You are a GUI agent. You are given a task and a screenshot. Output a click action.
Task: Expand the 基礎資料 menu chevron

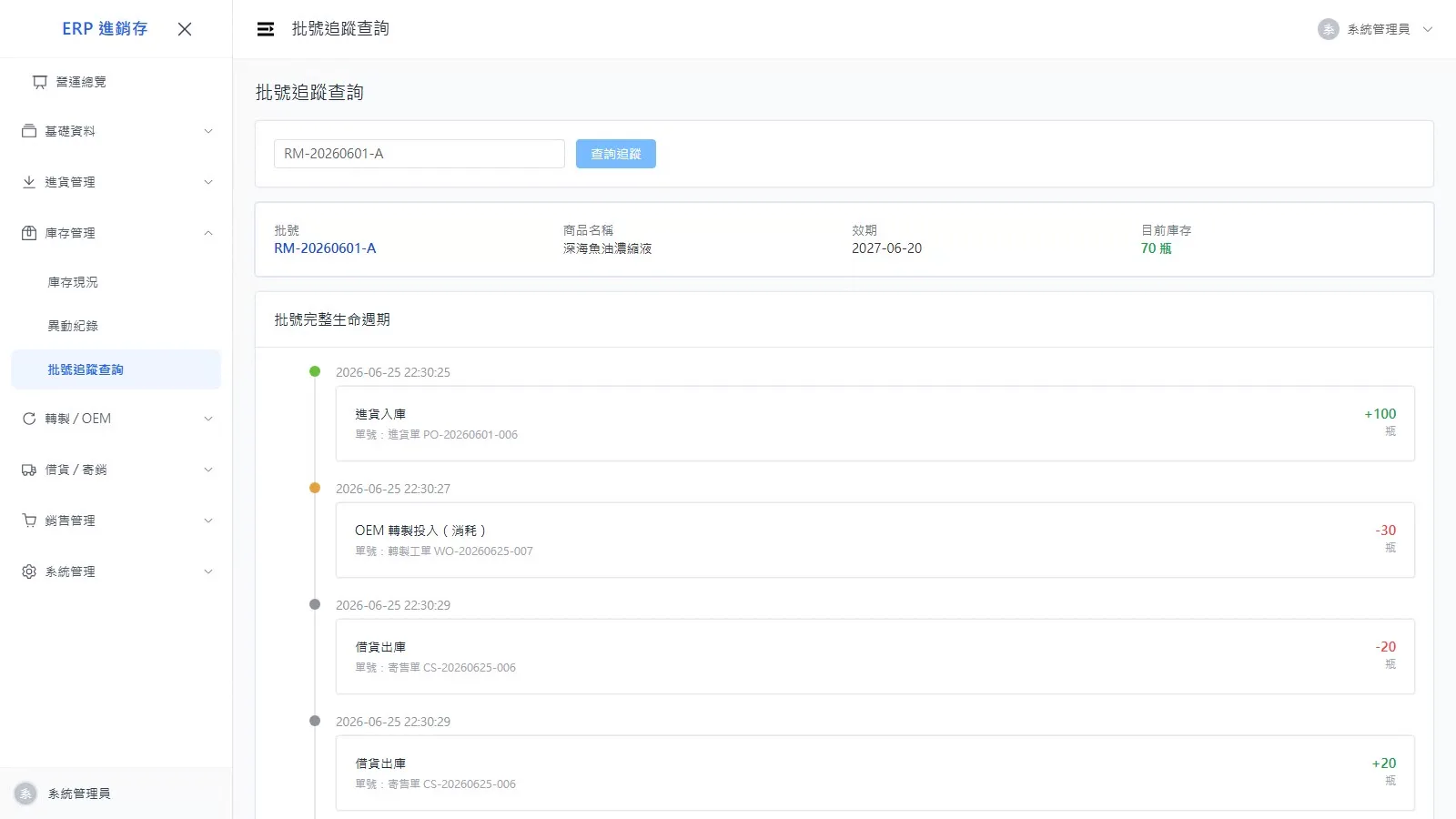208,131
